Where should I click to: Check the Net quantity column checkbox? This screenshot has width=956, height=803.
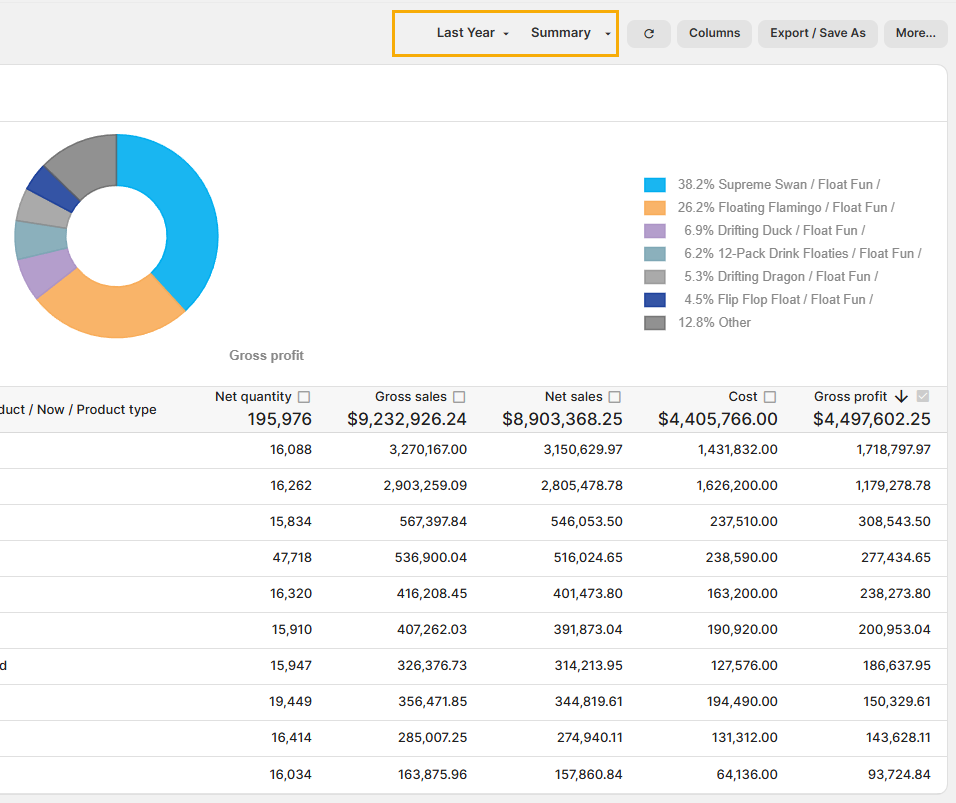(304, 397)
